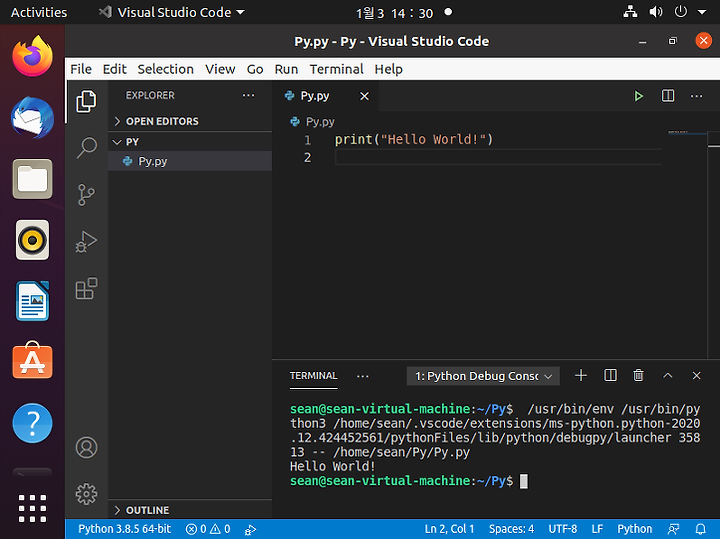Select Py.py file in Explorer tree
720x539 pixels.
click(190, 161)
